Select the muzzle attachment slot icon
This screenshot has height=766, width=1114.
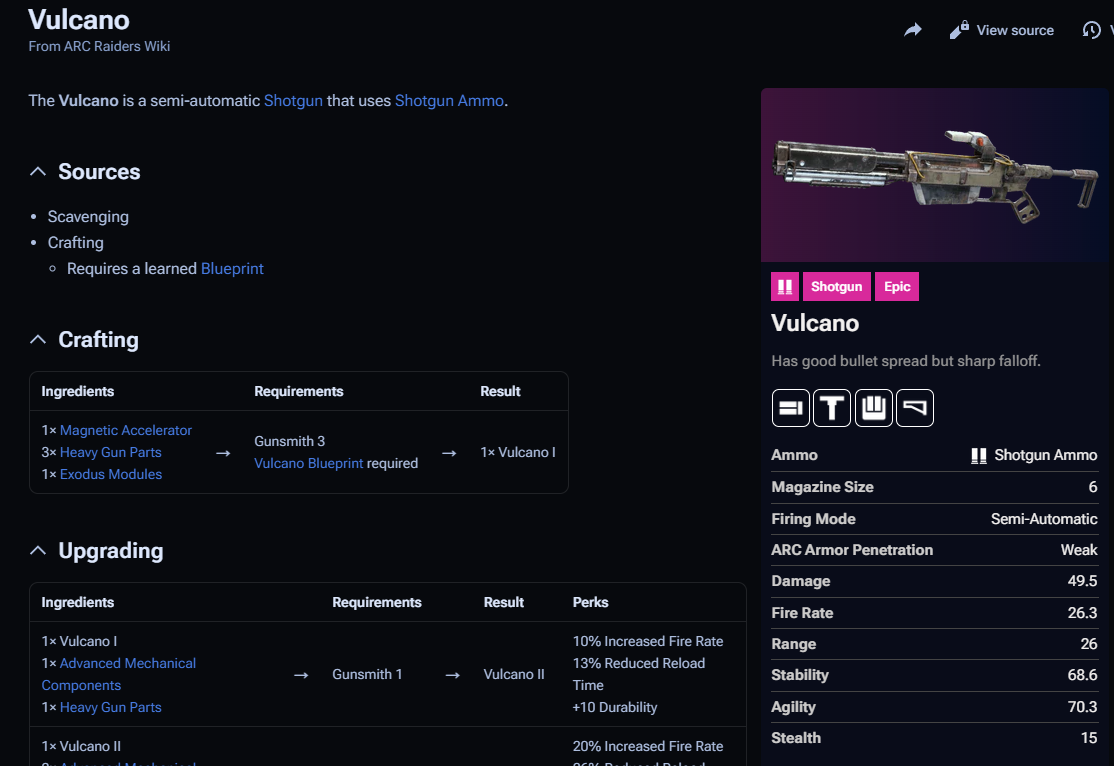pyautogui.click(x=790, y=408)
